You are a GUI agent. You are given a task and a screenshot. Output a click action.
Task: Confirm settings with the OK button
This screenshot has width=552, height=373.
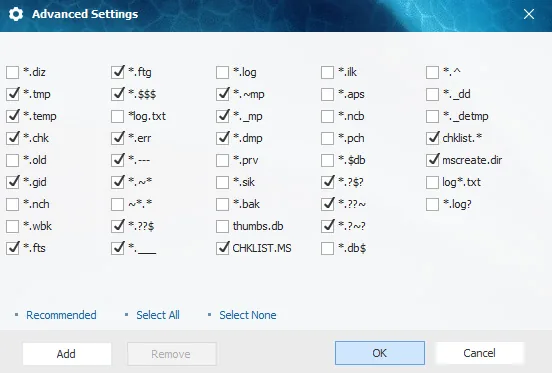pyautogui.click(x=380, y=353)
